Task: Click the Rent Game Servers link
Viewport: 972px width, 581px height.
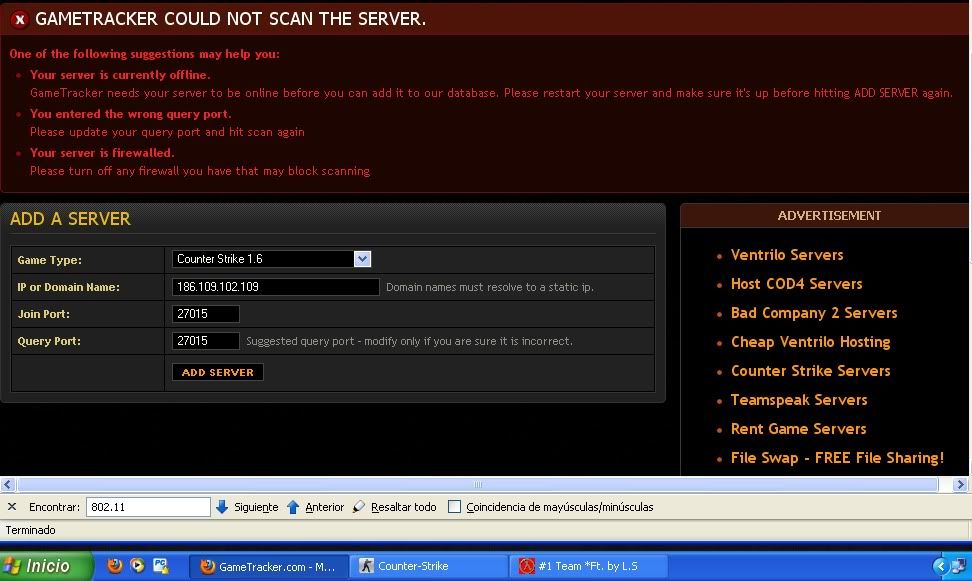Action: pos(798,429)
